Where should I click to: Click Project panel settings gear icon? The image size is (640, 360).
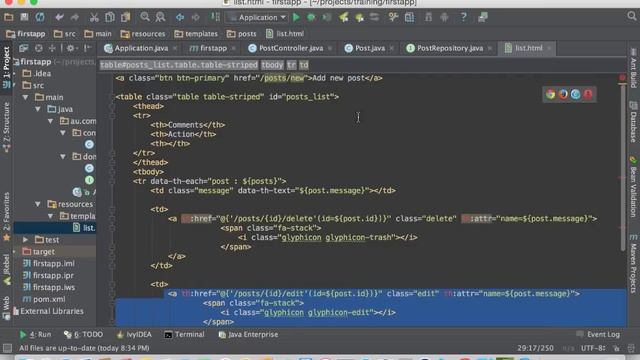(70, 48)
